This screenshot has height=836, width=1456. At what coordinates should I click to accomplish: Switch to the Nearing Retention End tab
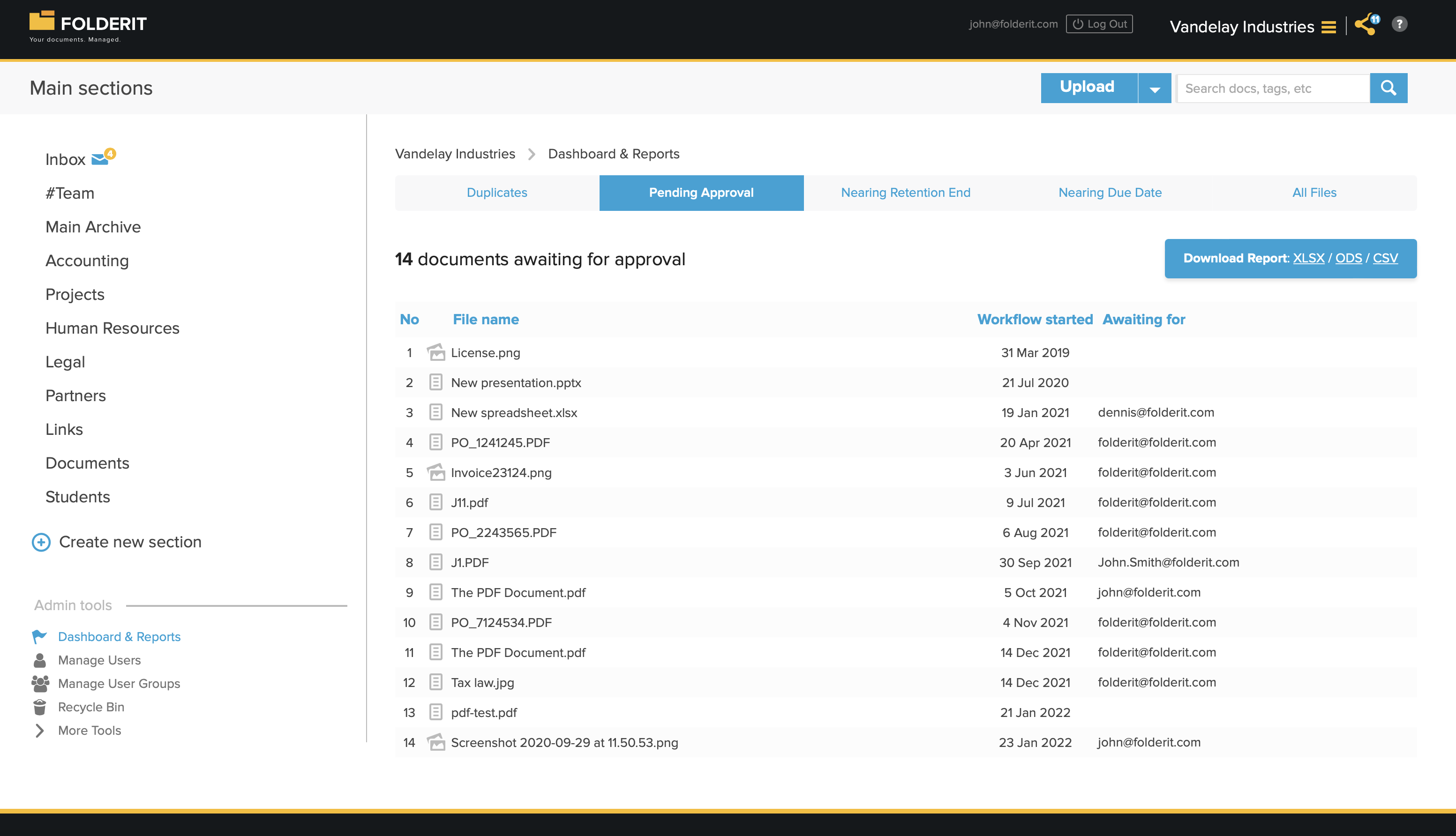pyautogui.click(x=905, y=192)
